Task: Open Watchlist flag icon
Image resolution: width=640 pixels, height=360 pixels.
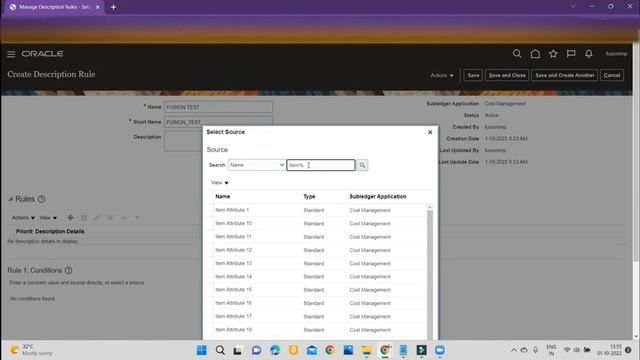Action: point(571,53)
